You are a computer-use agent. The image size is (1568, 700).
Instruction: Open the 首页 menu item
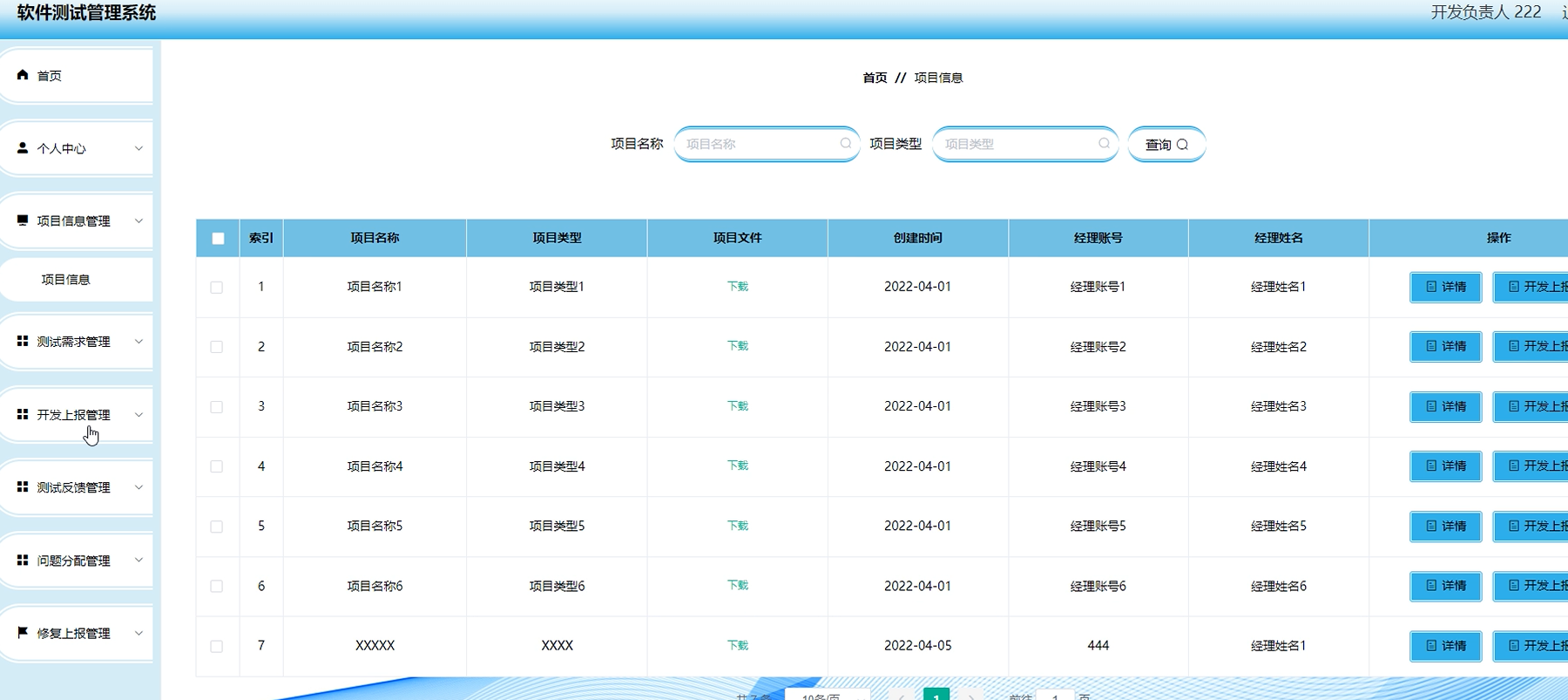coord(77,76)
